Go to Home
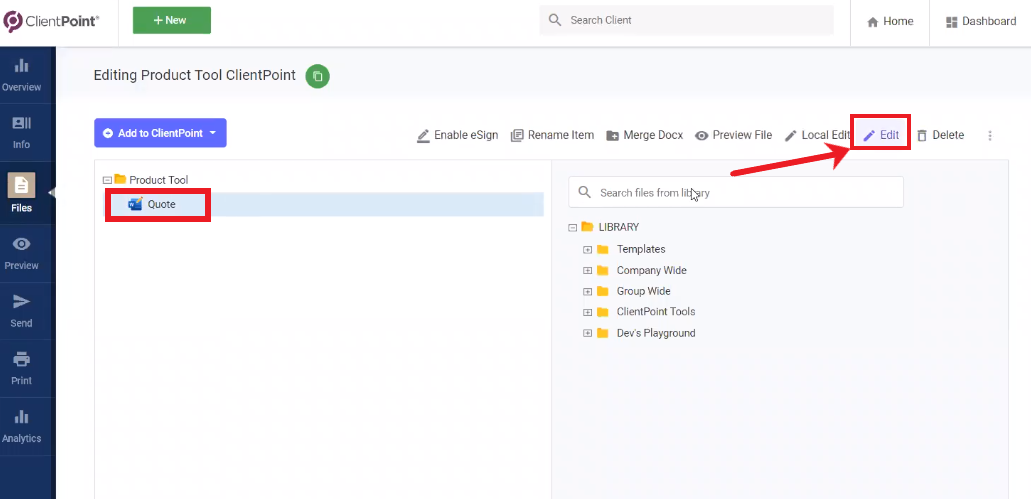1031x499 pixels. tap(890, 22)
